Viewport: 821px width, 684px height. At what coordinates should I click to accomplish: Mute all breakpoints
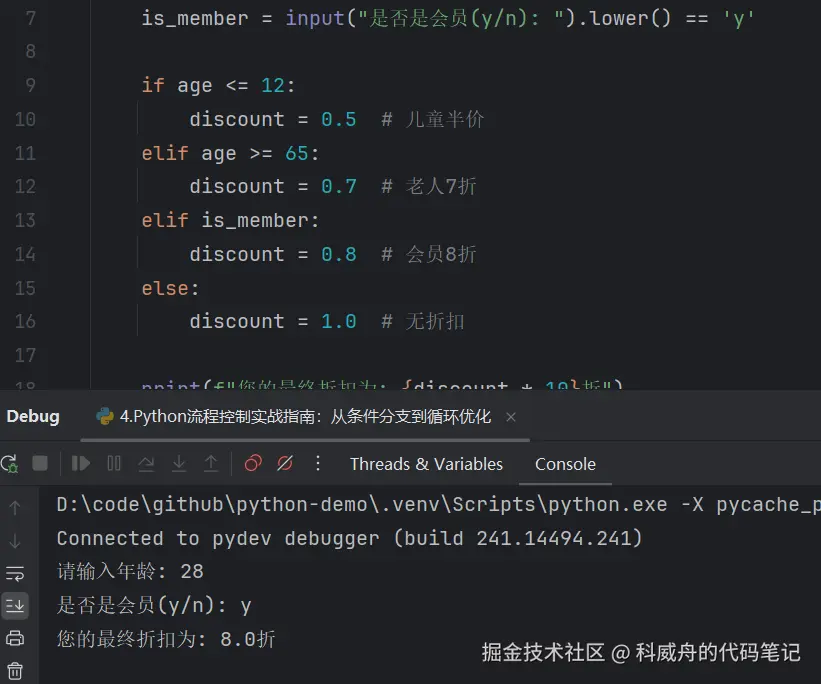pyautogui.click(x=285, y=464)
